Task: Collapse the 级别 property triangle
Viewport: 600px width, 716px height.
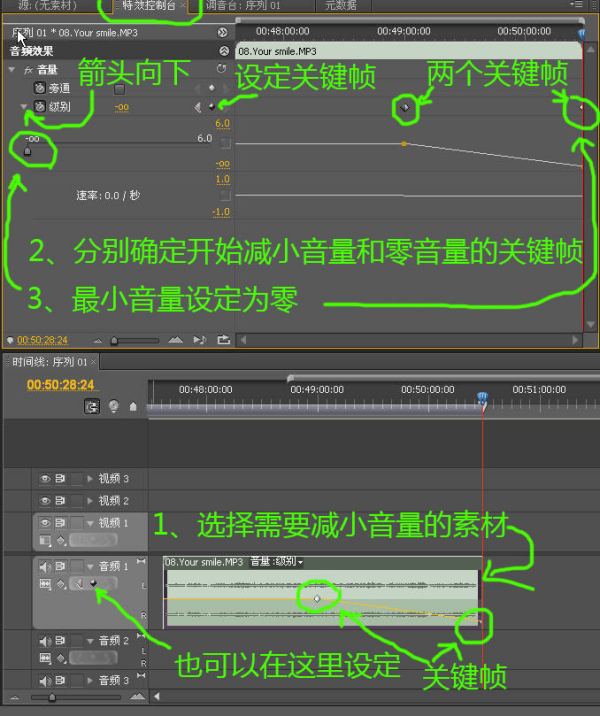Action: coord(24,106)
